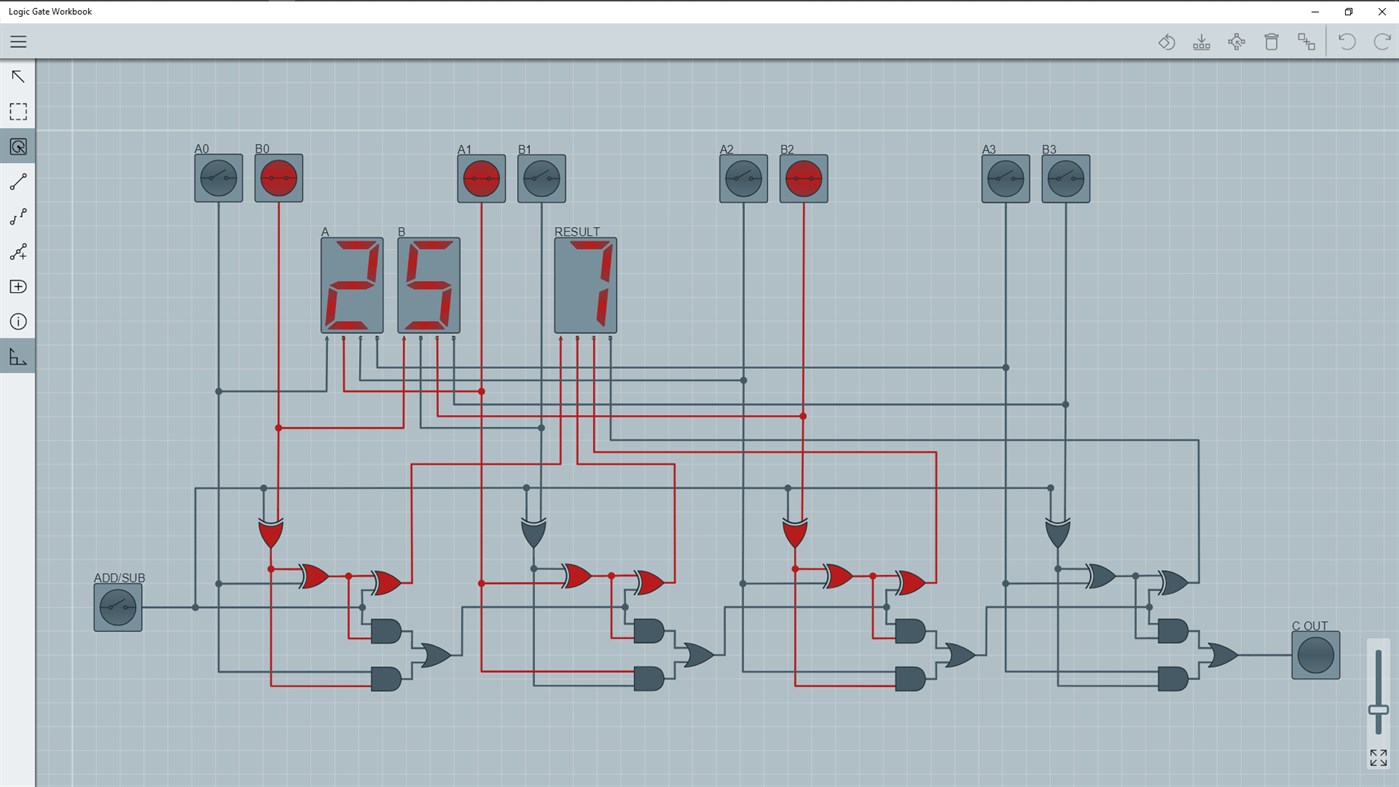Choose the straight wire drawing tool

[x=18, y=181]
